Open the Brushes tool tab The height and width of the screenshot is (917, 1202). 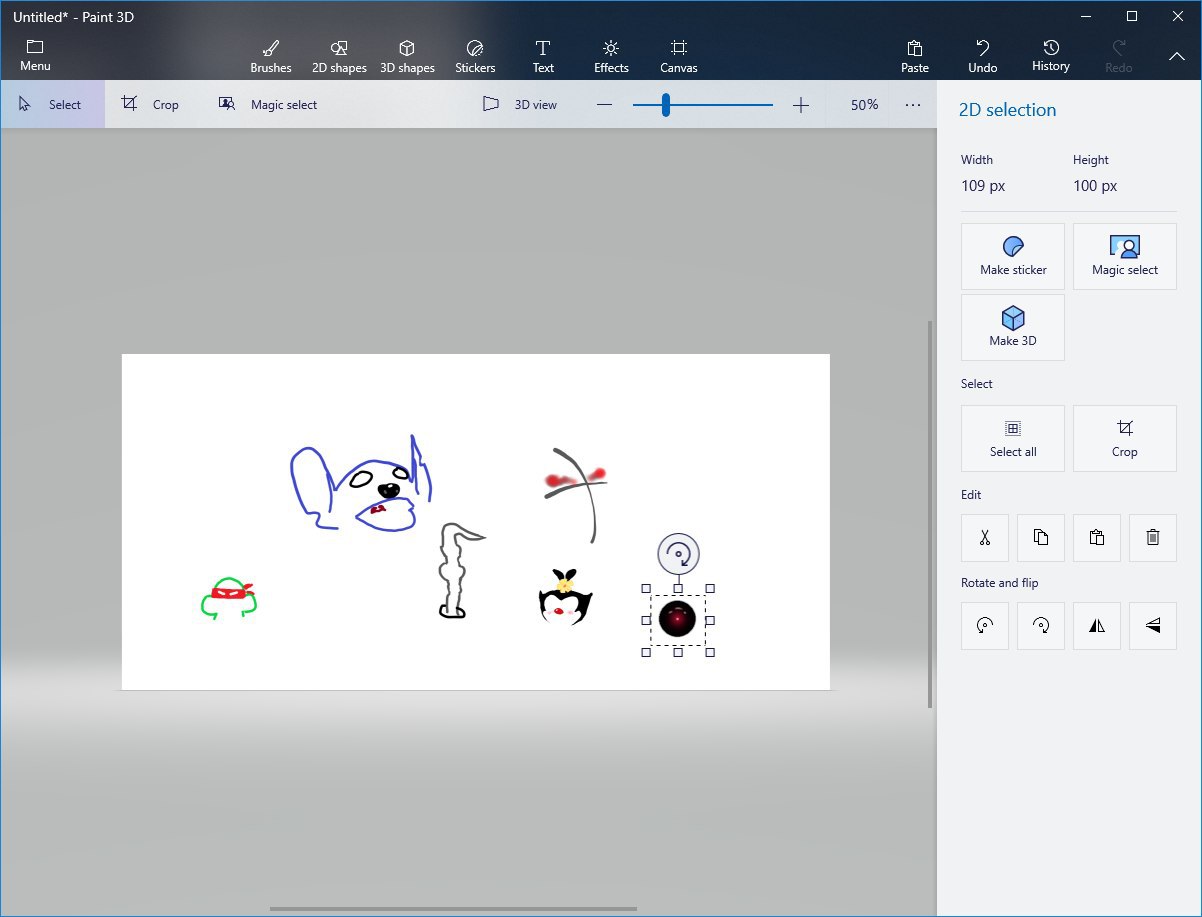pyautogui.click(x=271, y=57)
